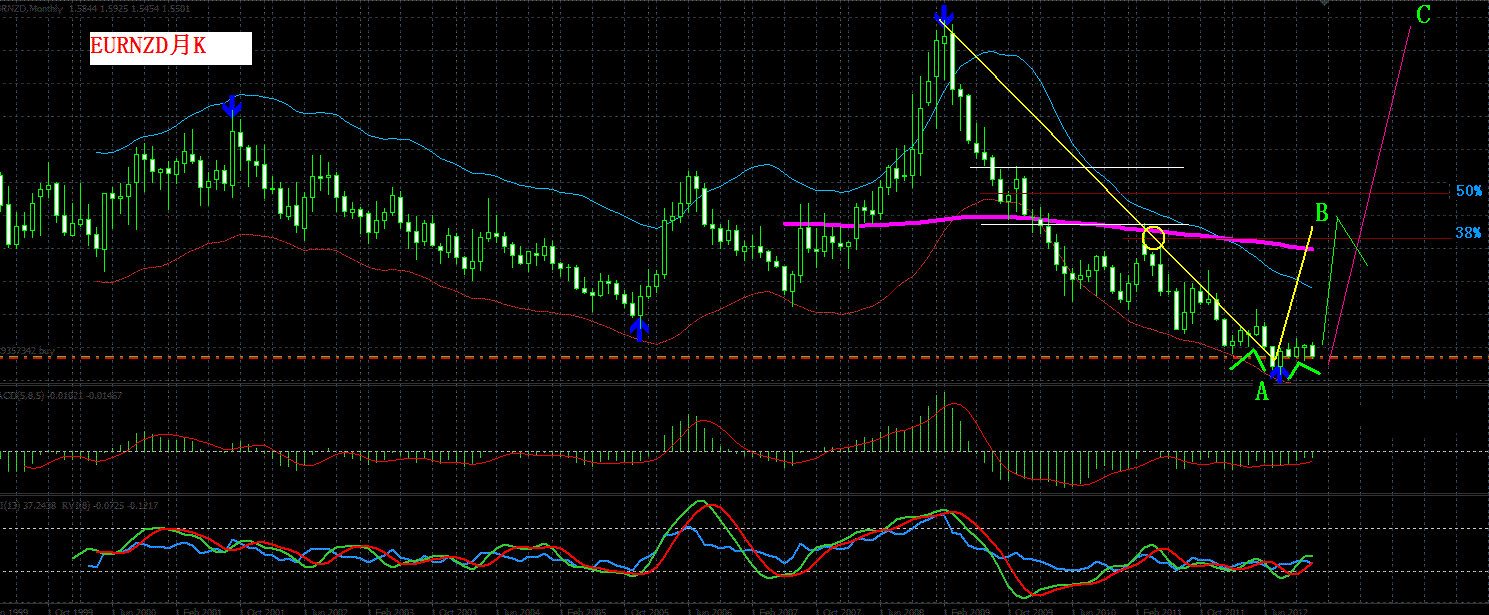Select the 50% Fibonacci level label
The height and width of the screenshot is (615, 1489).
coord(1469,191)
